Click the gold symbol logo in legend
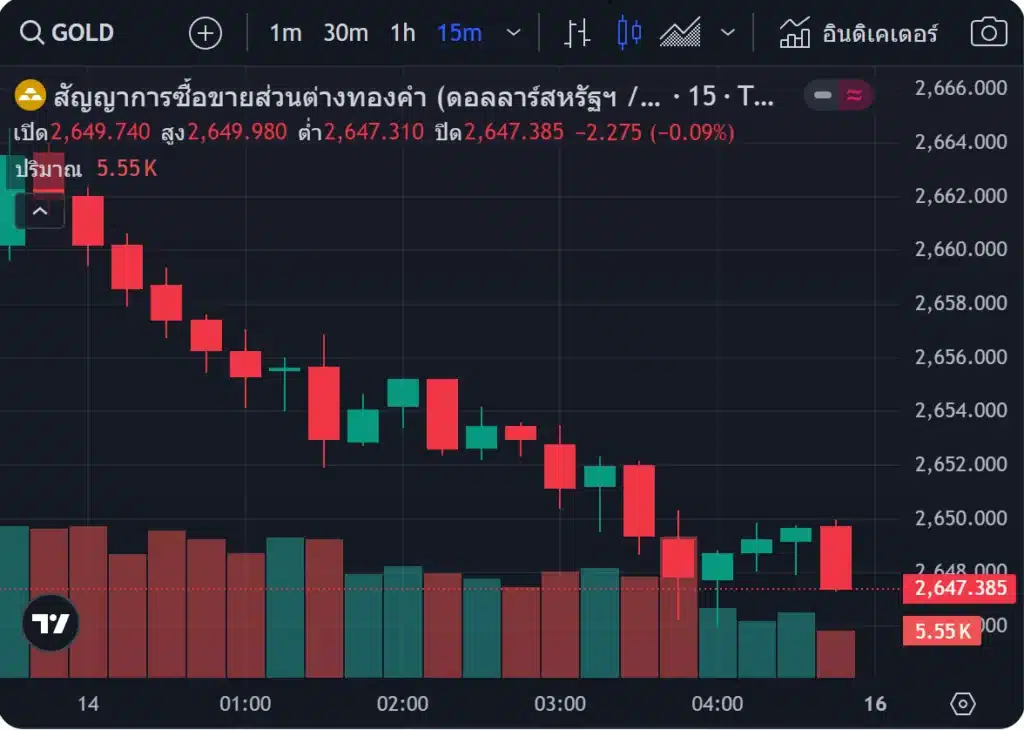Screen dimensions: 1024x730 click(30, 96)
